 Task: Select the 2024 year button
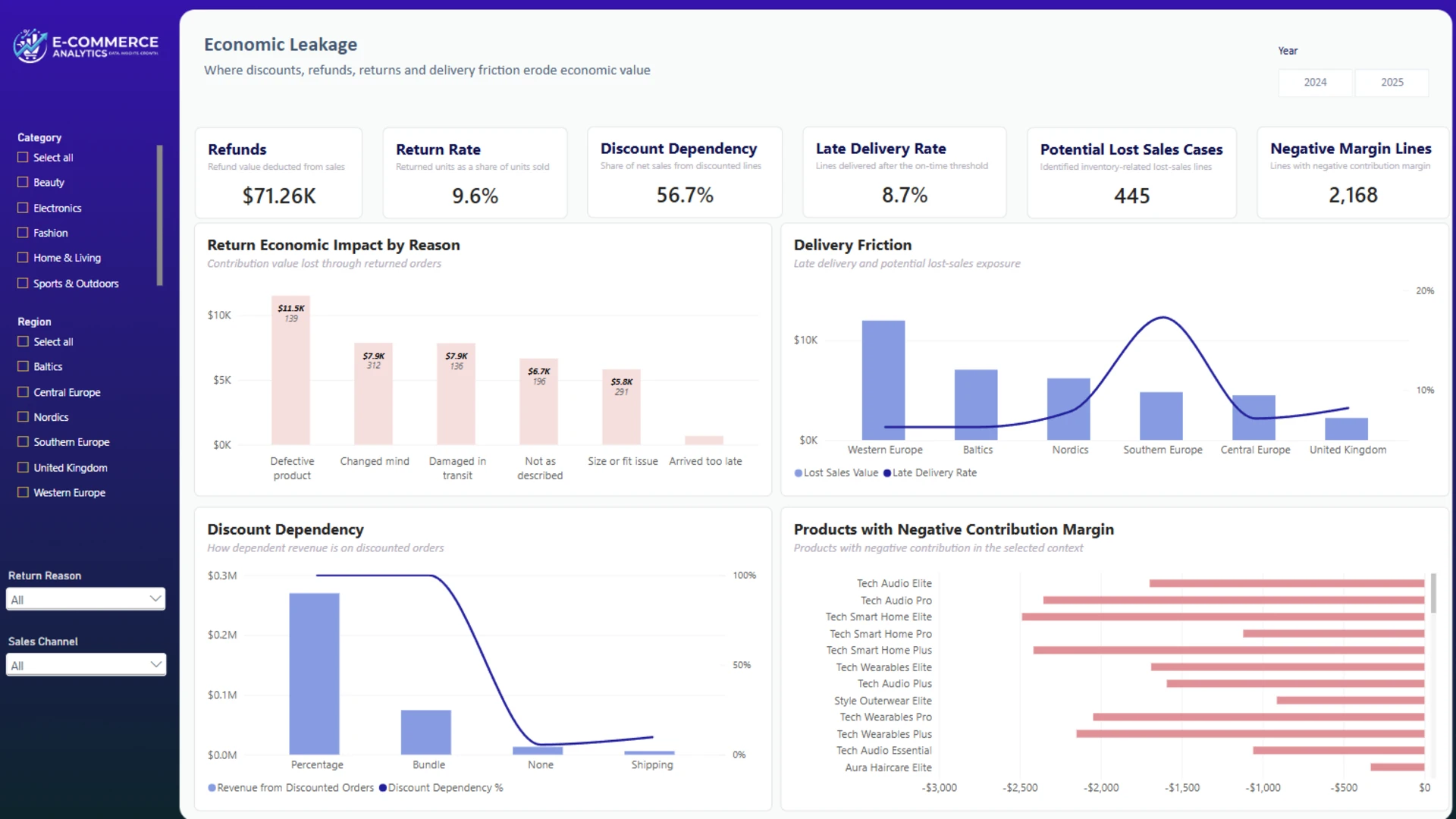point(1315,82)
